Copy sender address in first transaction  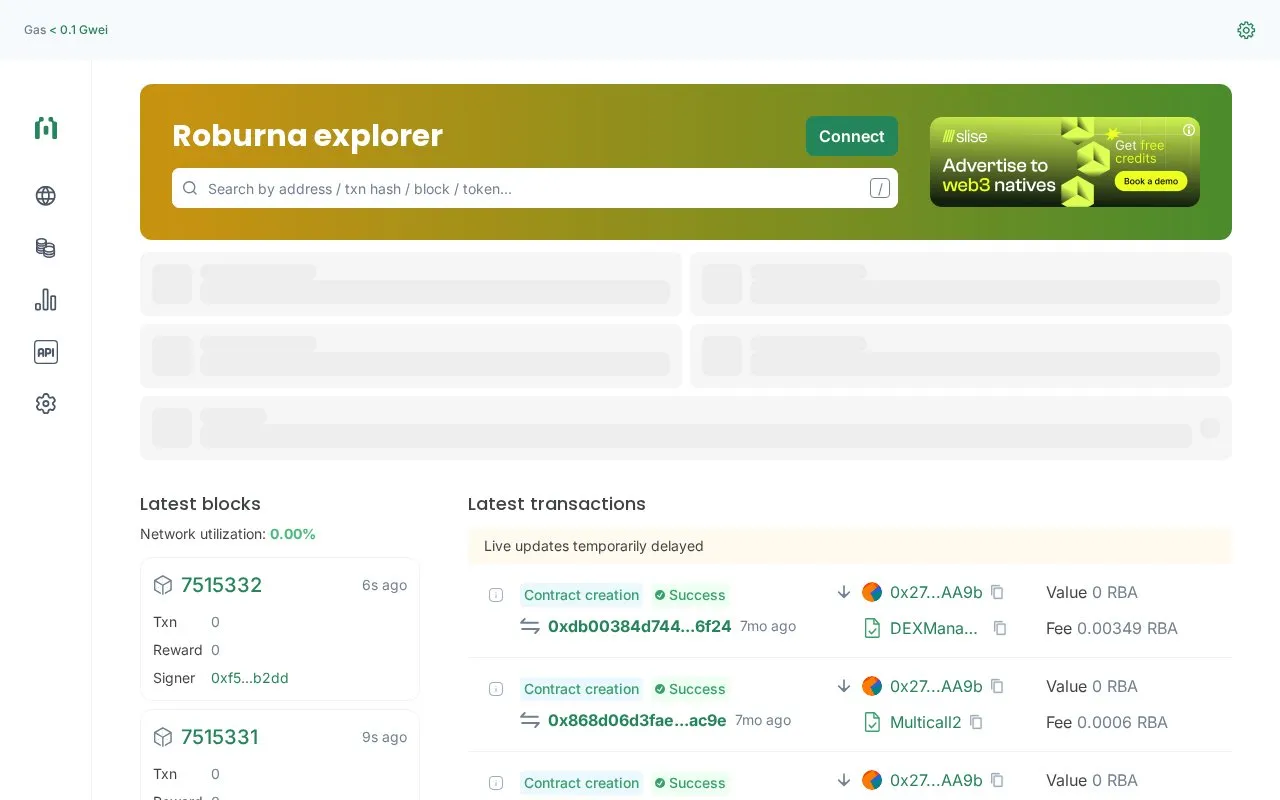click(x=997, y=592)
